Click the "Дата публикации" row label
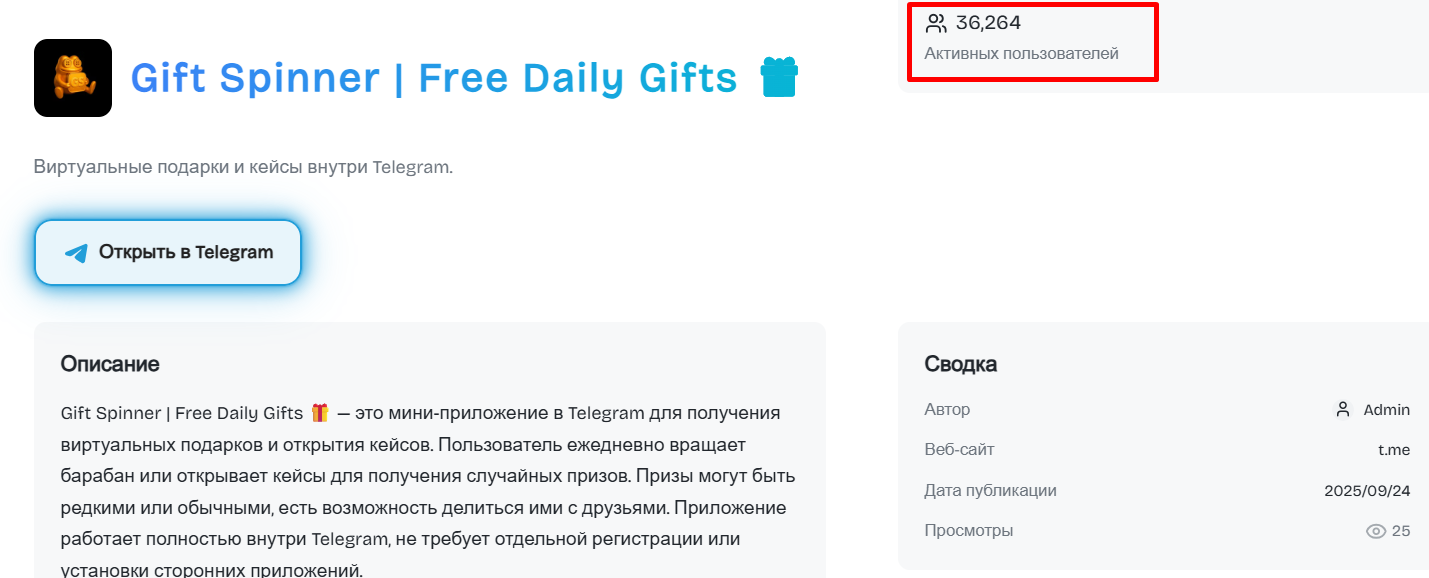1429x578 pixels. coord(990,491)
